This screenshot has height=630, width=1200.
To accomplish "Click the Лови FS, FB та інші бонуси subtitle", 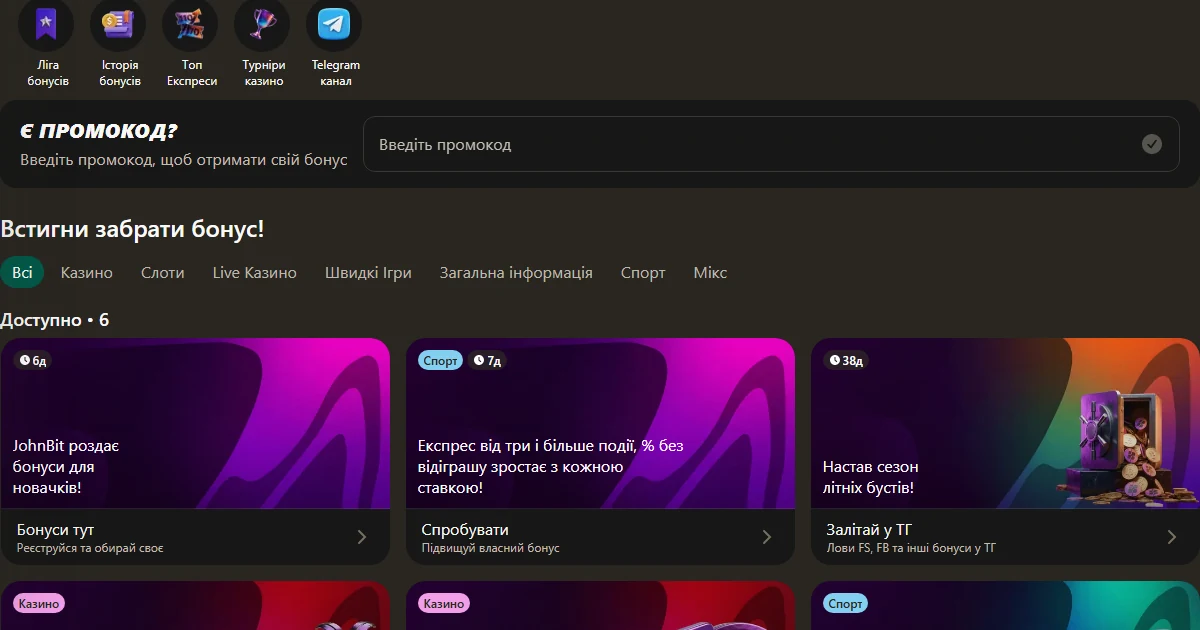I will [911, 548].
